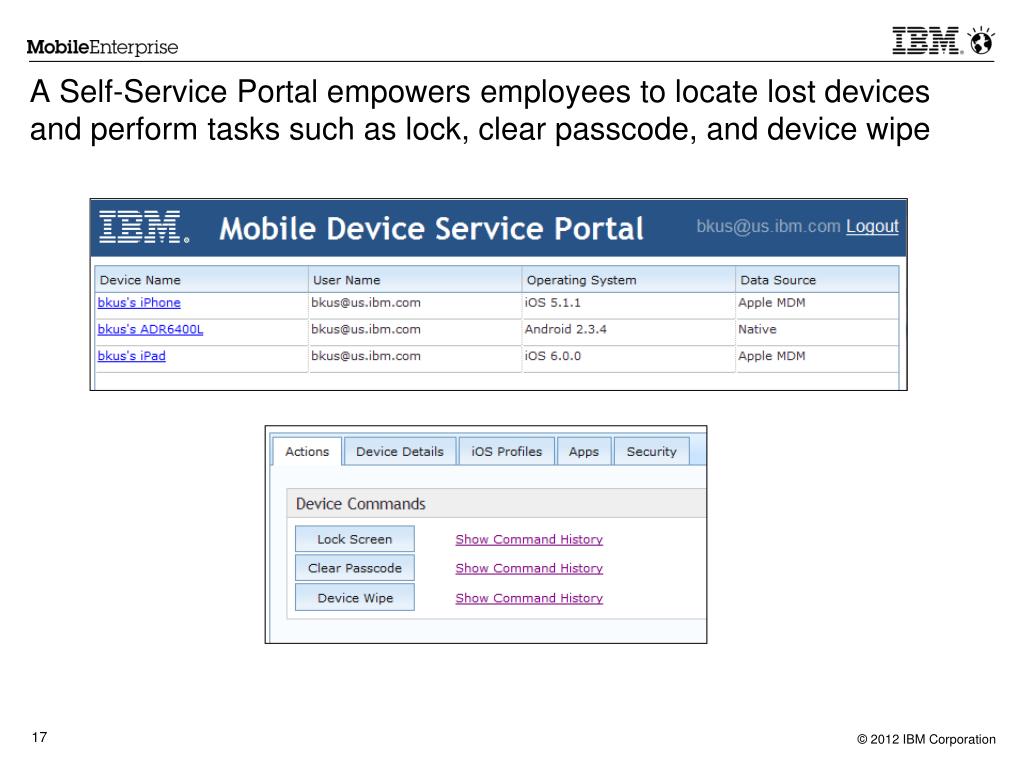This screenshot has width=1024, height=768.
Task: Click the smarter planet globe icon
Action: pyautogui.click(x=982, y=40)
